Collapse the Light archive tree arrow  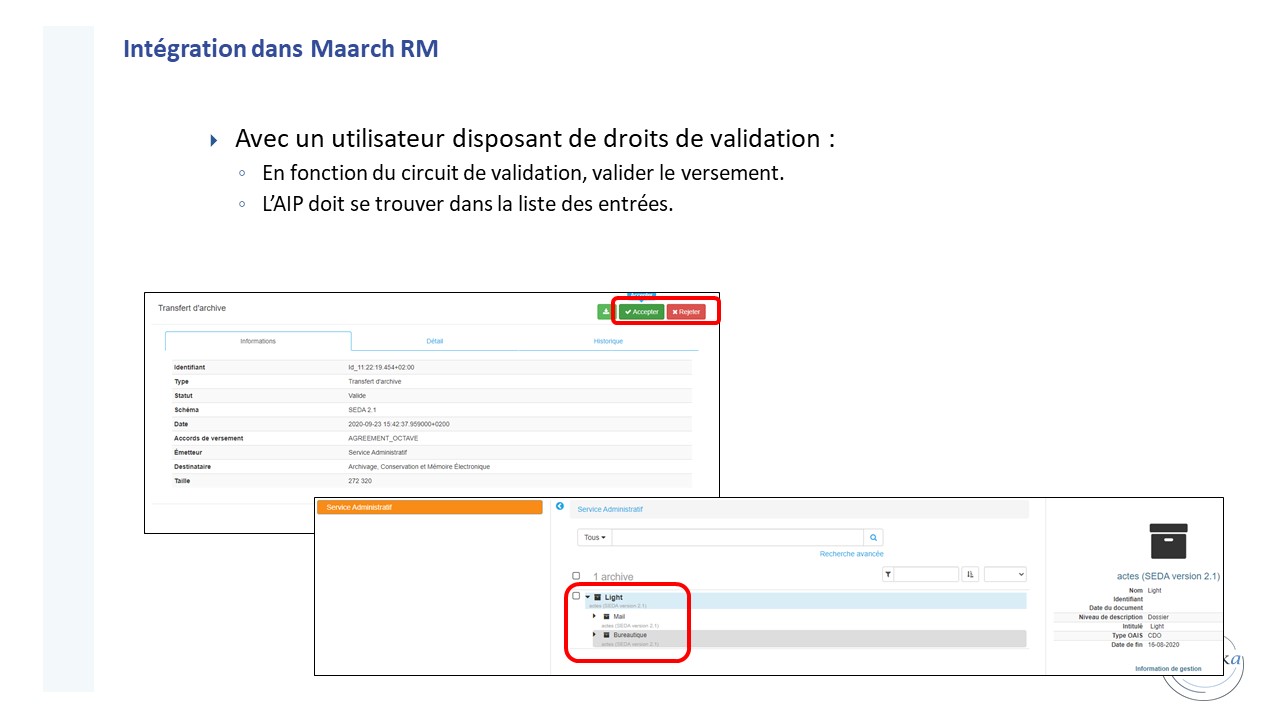click(588, 597)
